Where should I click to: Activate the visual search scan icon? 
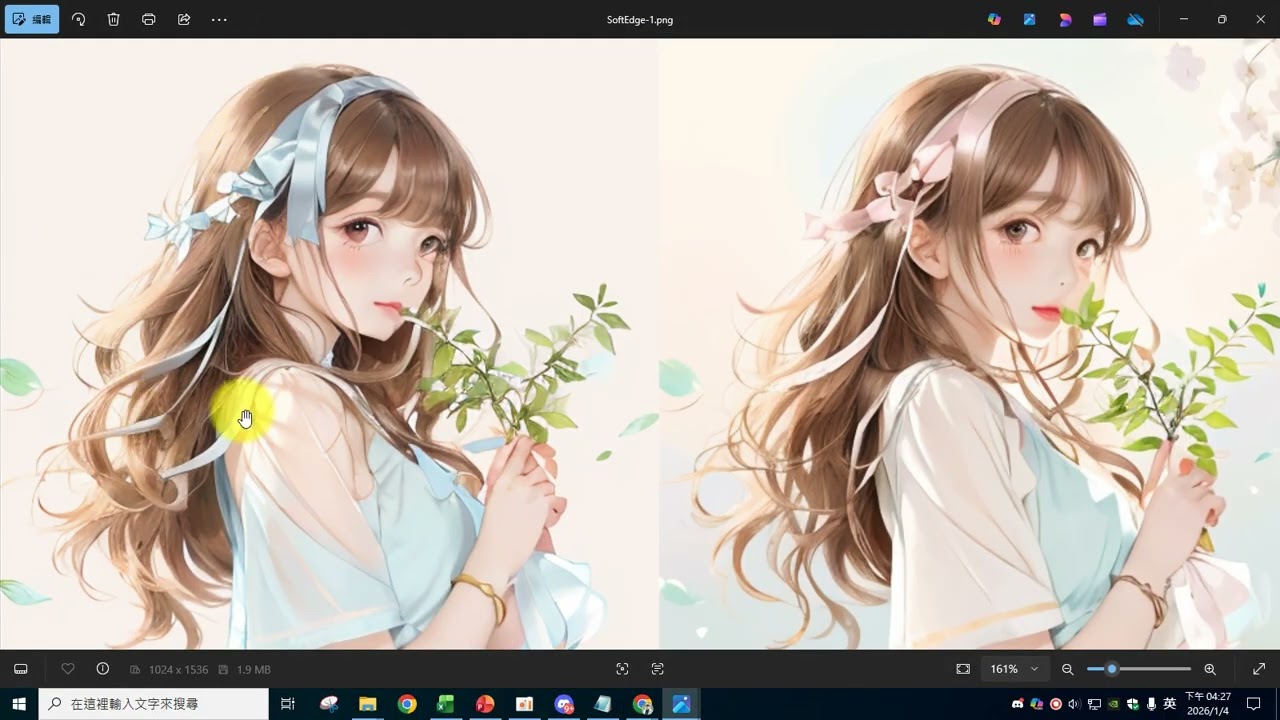[x=622, y=669]
